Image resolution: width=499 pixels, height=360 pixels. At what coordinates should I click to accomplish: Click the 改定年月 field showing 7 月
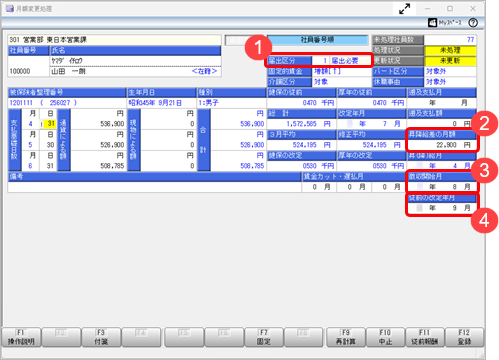coord(371,124)
